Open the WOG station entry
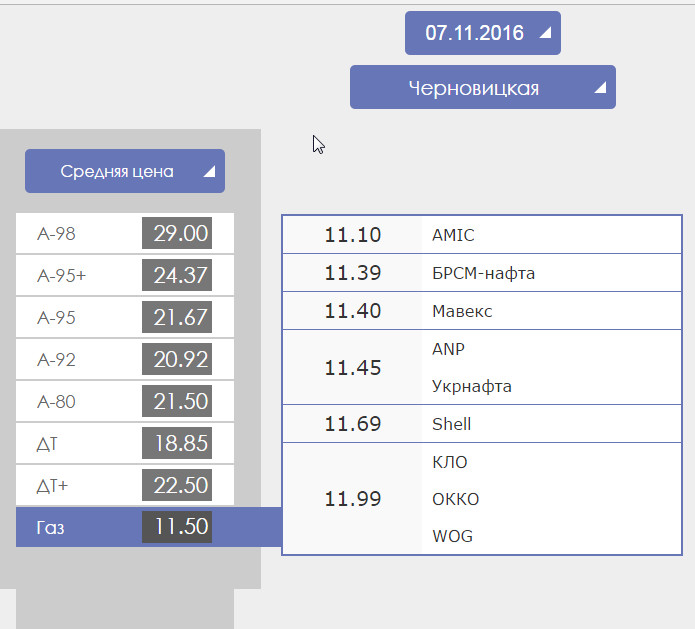Image resolution: width=695 pixels, height=629 pixels. click(452, 536)
